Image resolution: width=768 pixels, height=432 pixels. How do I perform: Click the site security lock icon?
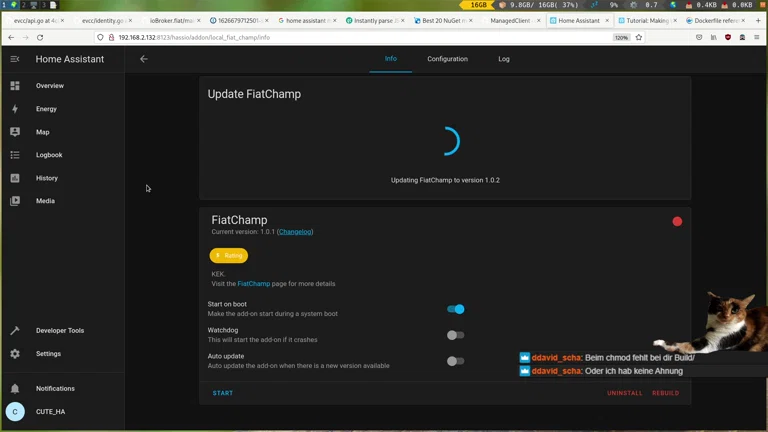pyautogui.click(x=111, y=37)
